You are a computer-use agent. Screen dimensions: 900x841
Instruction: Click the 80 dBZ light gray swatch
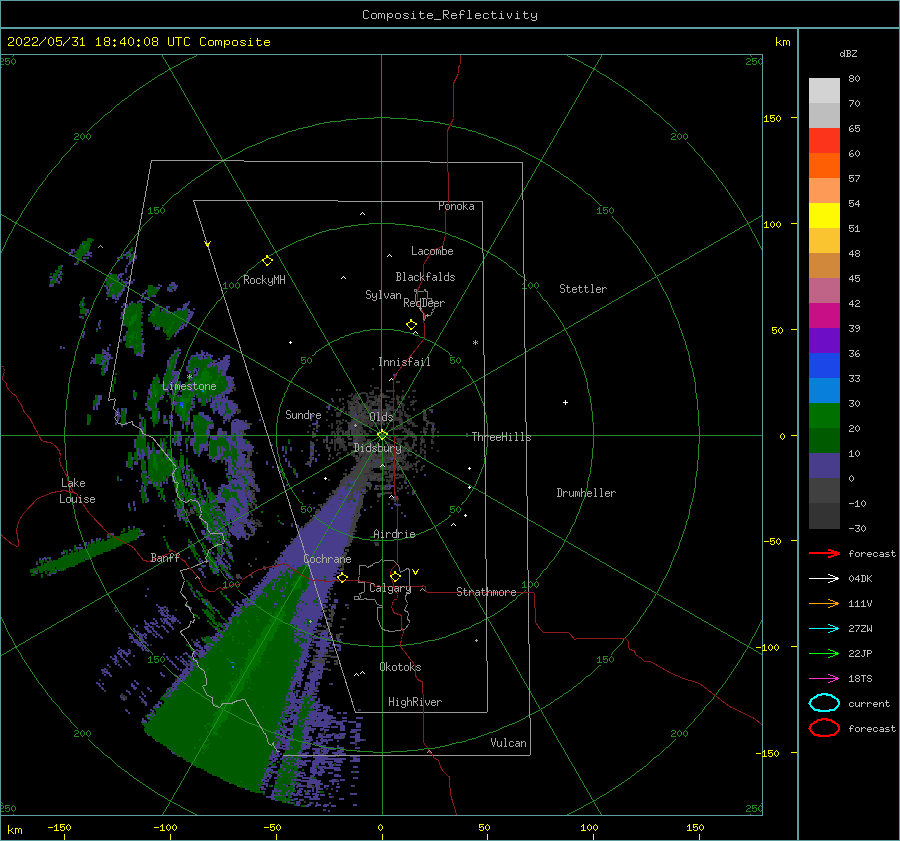824,90
